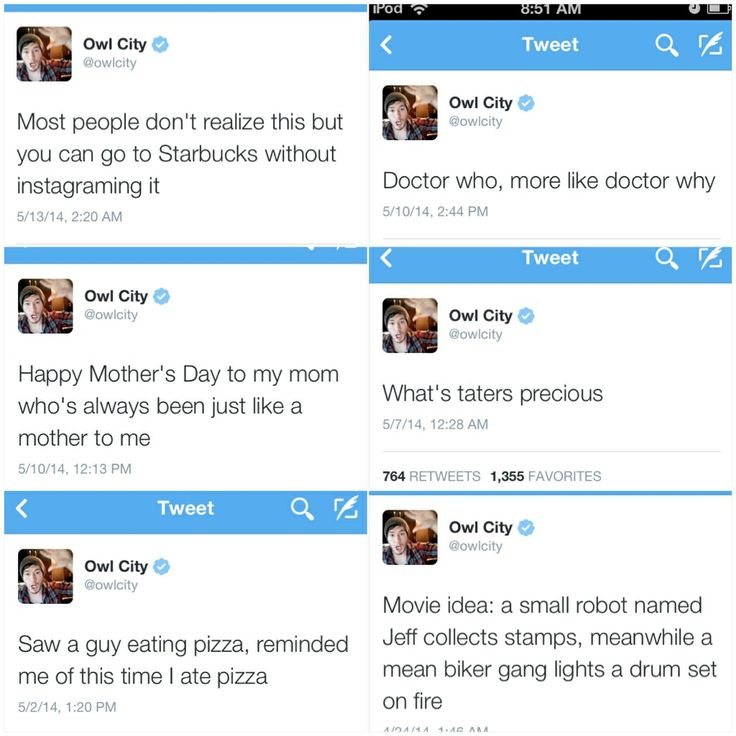The image size is (736, 736).
Task: Tap the search icon above the taters precious tweet
Action: point(667,258)
